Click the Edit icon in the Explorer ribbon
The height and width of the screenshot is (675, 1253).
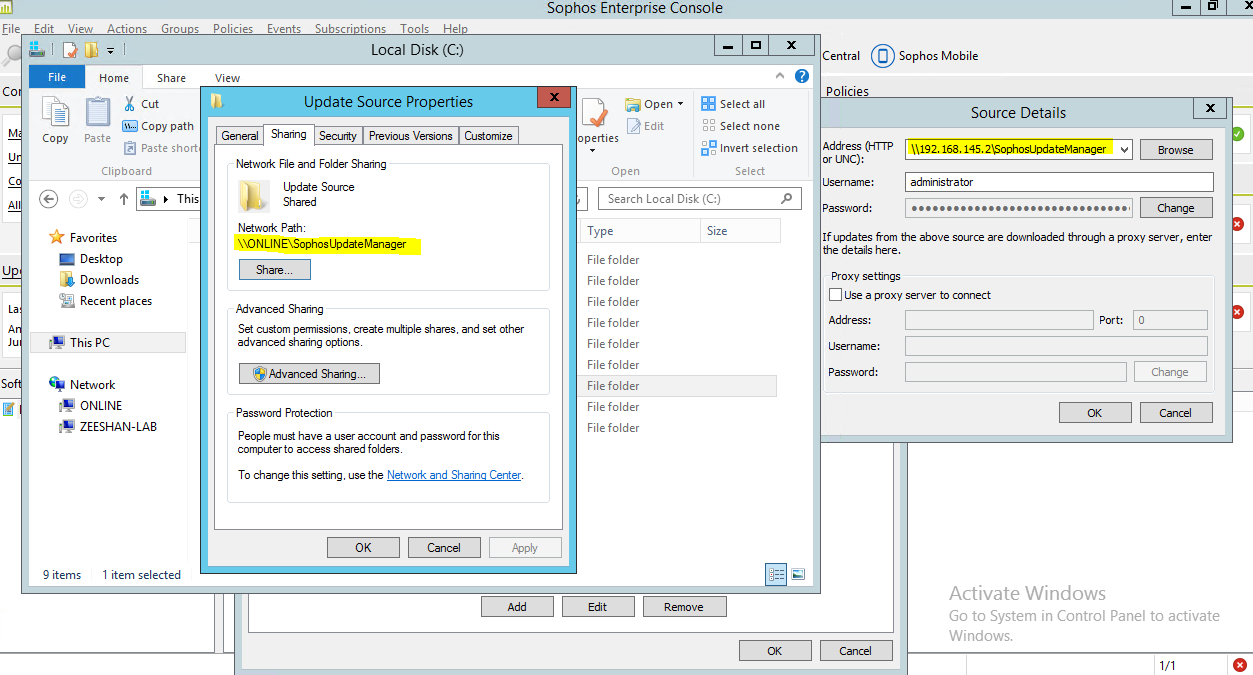point(633,126)
